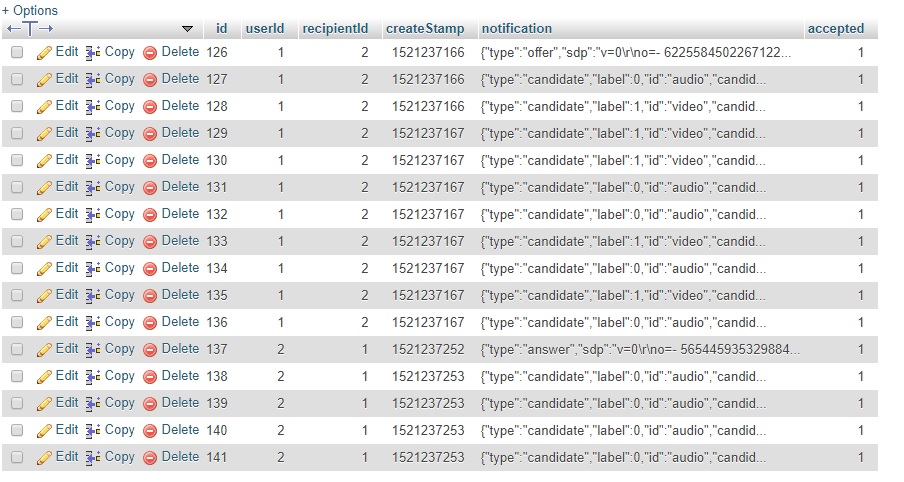Click the red Delete icon in row 136

pyautogui.click(x=150, y=323)
